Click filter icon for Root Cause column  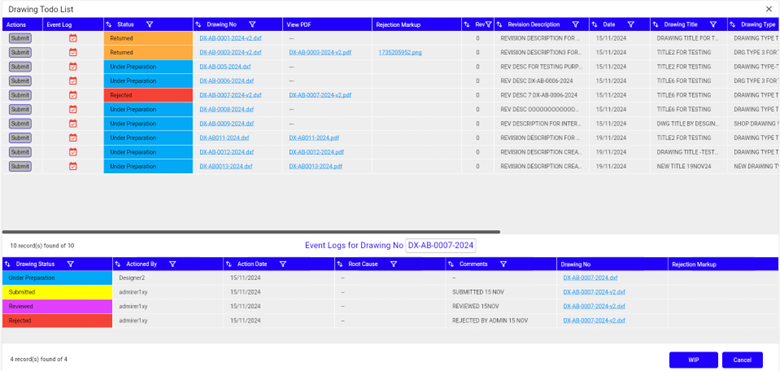point(393,264)
